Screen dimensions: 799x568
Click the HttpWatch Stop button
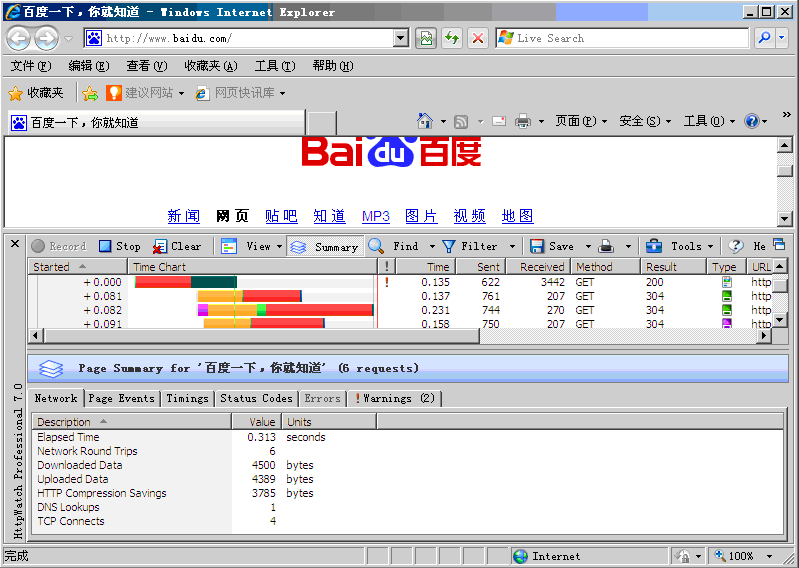(x=120, y=247)
